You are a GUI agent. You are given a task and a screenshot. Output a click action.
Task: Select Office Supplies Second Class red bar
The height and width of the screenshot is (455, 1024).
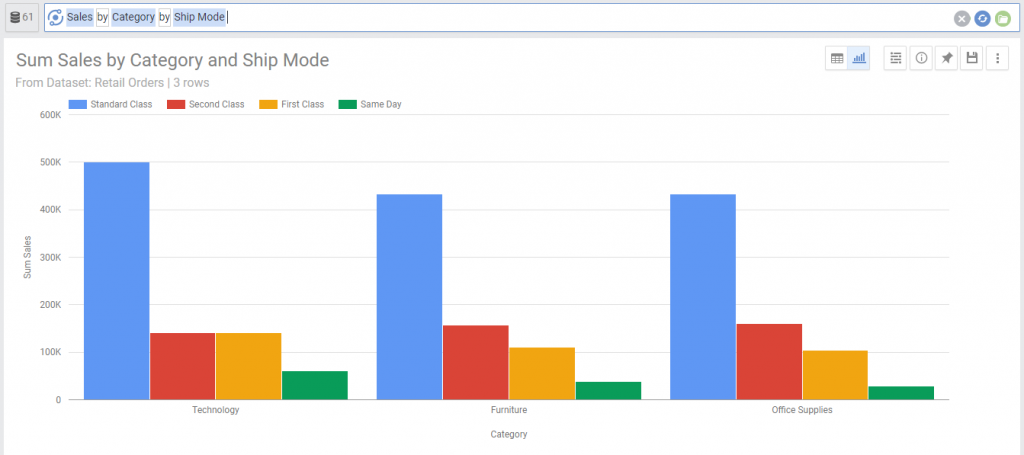pos(769,362)
